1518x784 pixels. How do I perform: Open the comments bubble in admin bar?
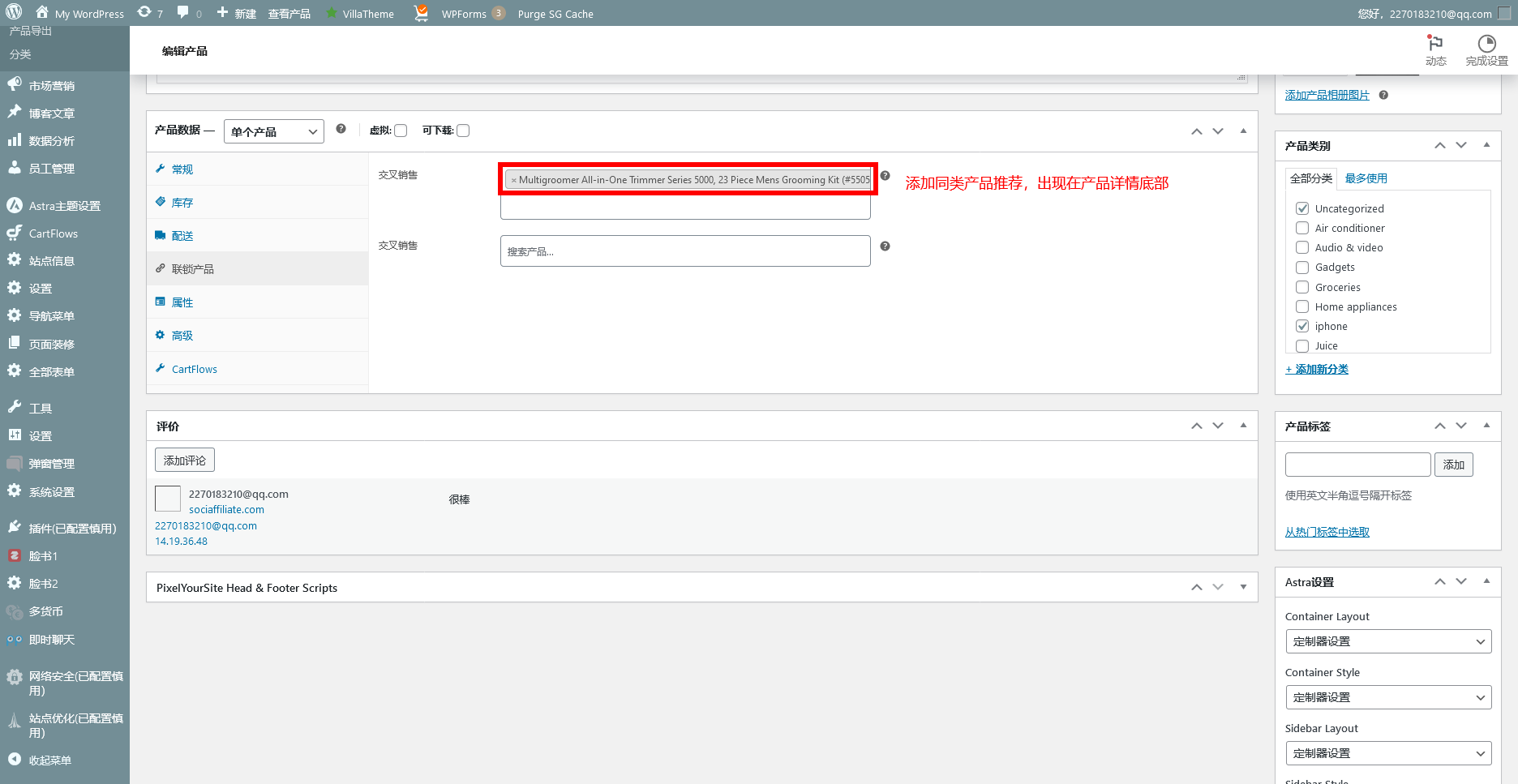point(183,13)
